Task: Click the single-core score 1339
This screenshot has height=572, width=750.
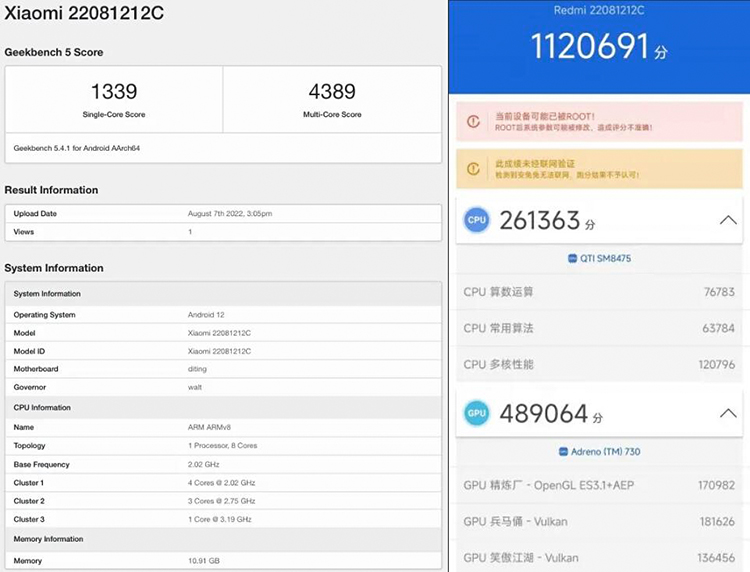Action: coord(114,91)
